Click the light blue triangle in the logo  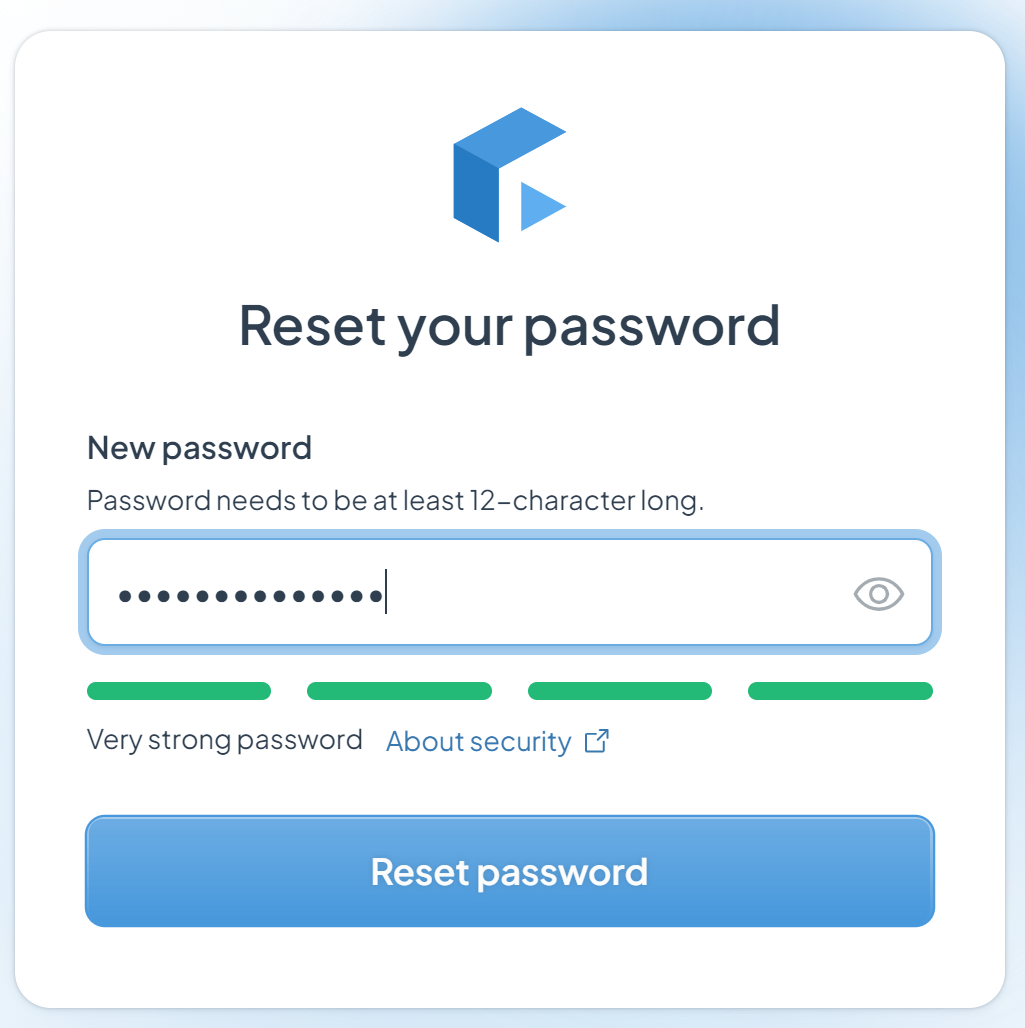(543, 207)
